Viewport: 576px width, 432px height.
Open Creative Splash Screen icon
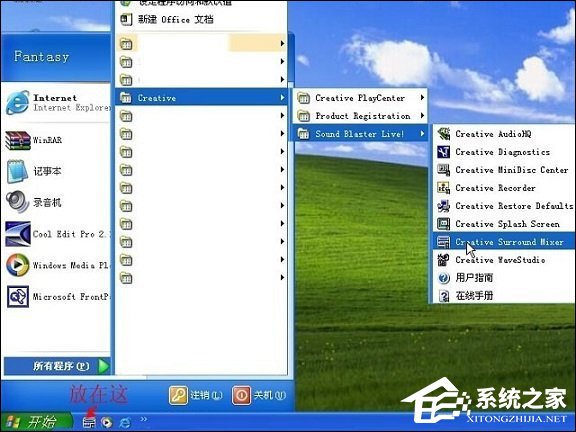pyautogui.click(x=443, y=224)
